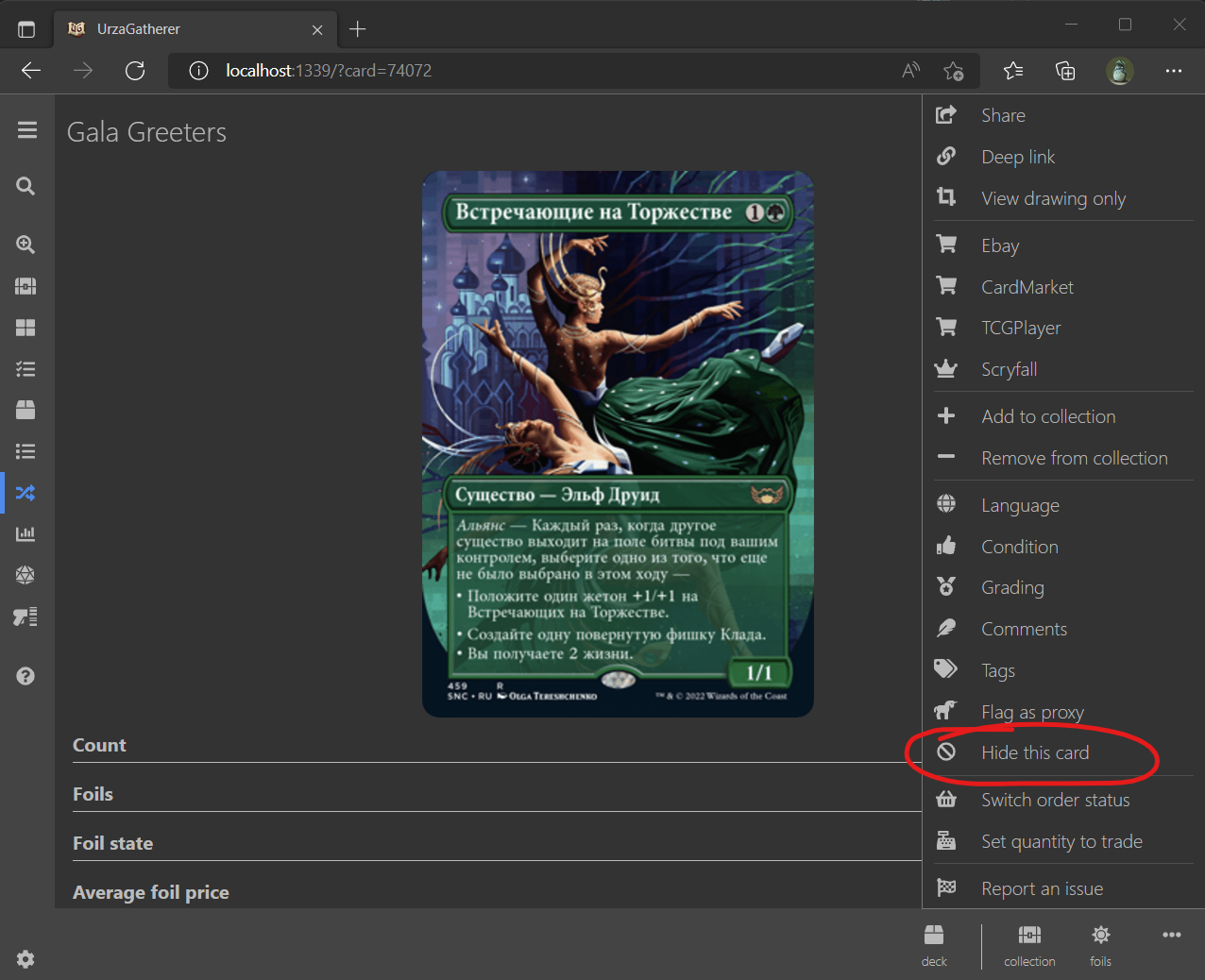
Task: Click the Gala Greeters card image
Action: 618,444
